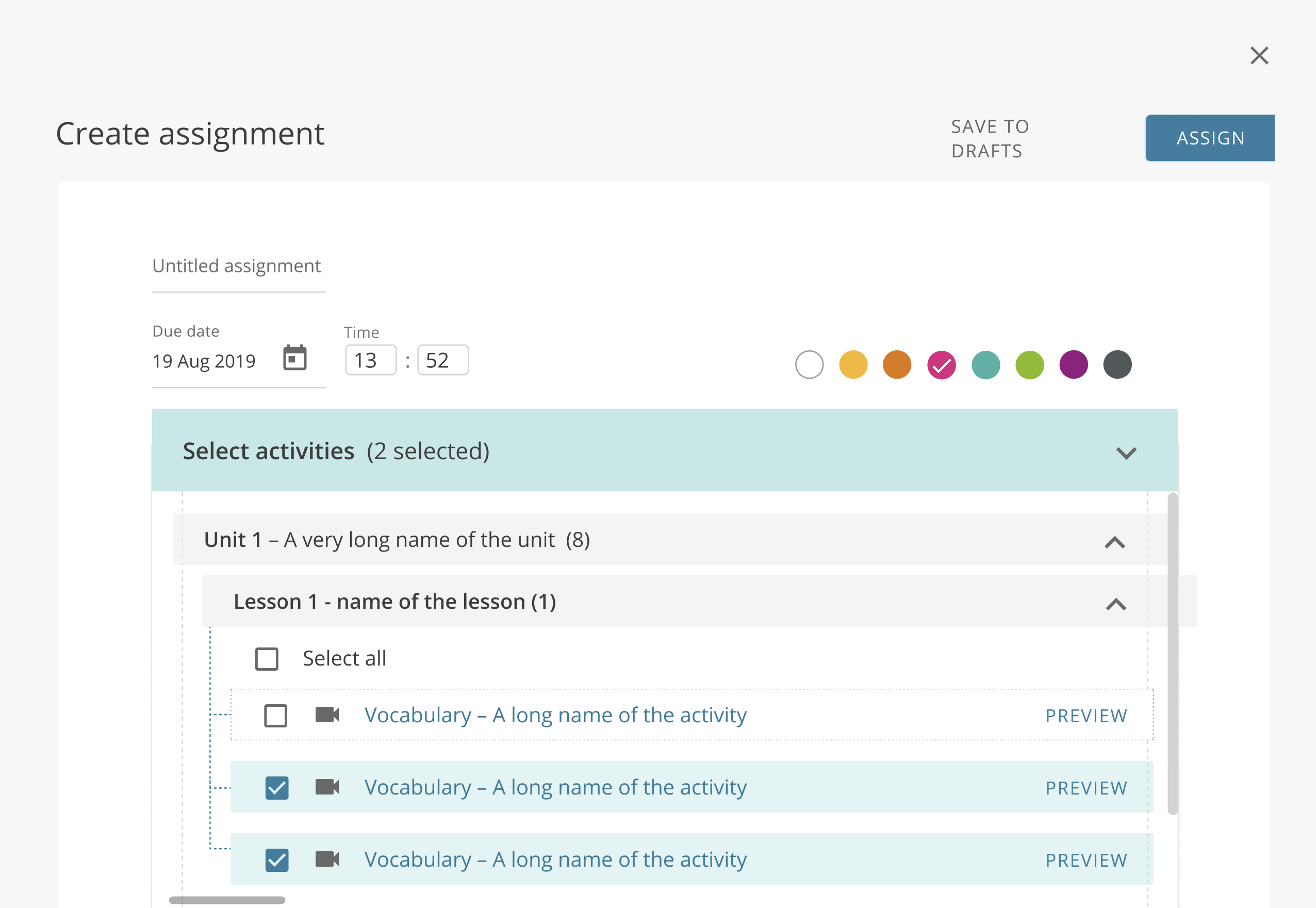Collapse Lesson 1 using its chevron

click(x=1116, y=604)
